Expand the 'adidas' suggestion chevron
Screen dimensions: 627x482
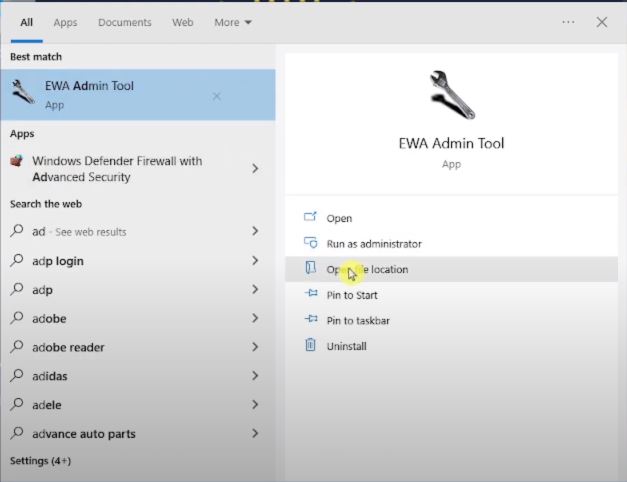pyautogui.click(x=255, y=376)
